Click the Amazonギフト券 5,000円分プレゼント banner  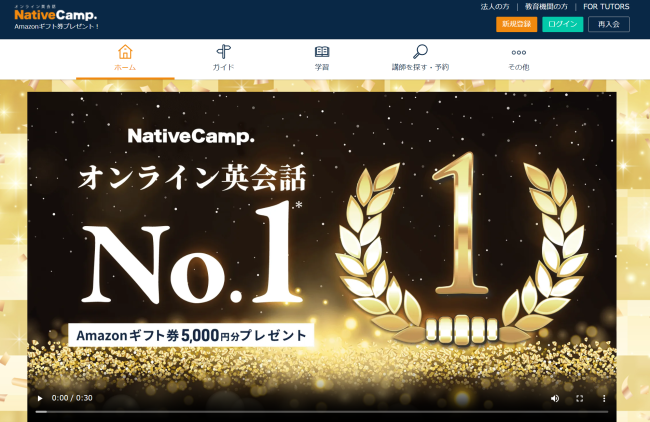191,335
